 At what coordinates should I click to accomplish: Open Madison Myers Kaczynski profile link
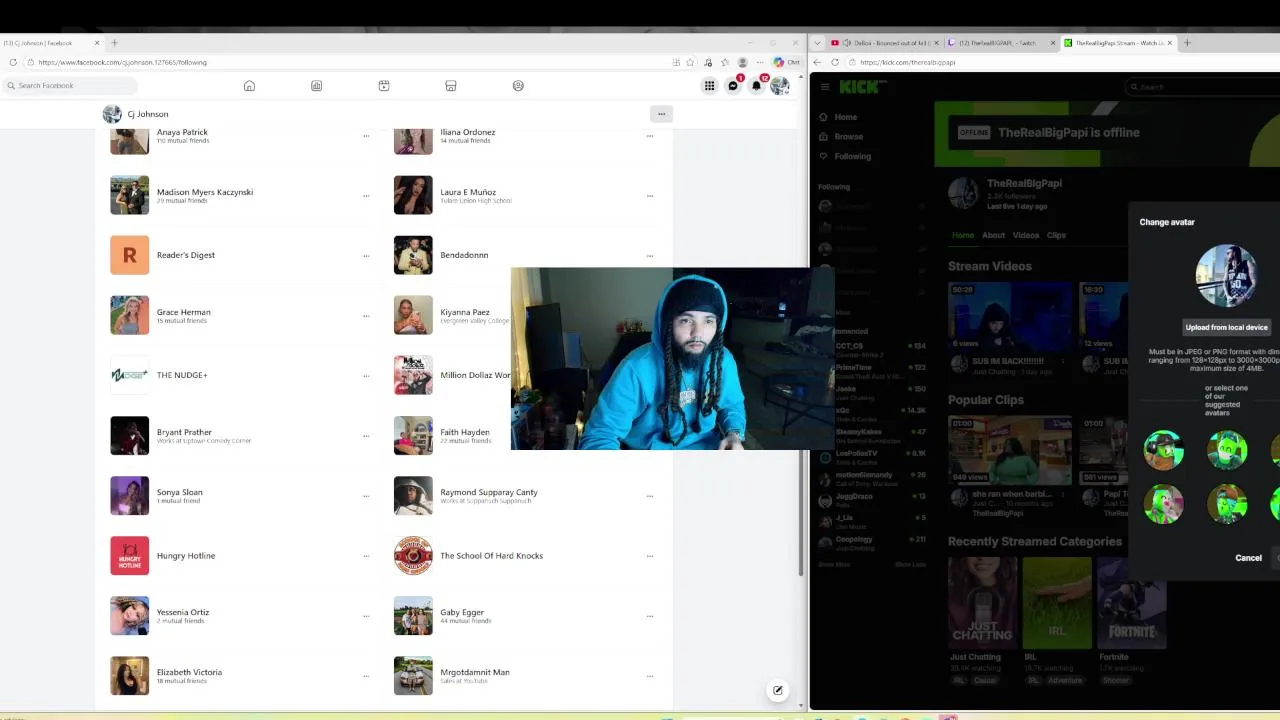(x=205, y=192)
